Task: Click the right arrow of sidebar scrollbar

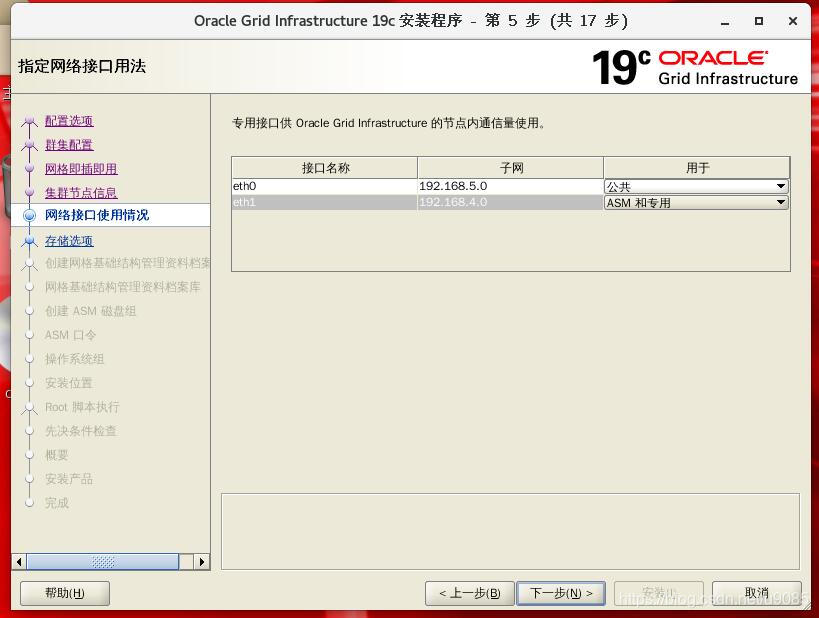Action: click(202, 562)
